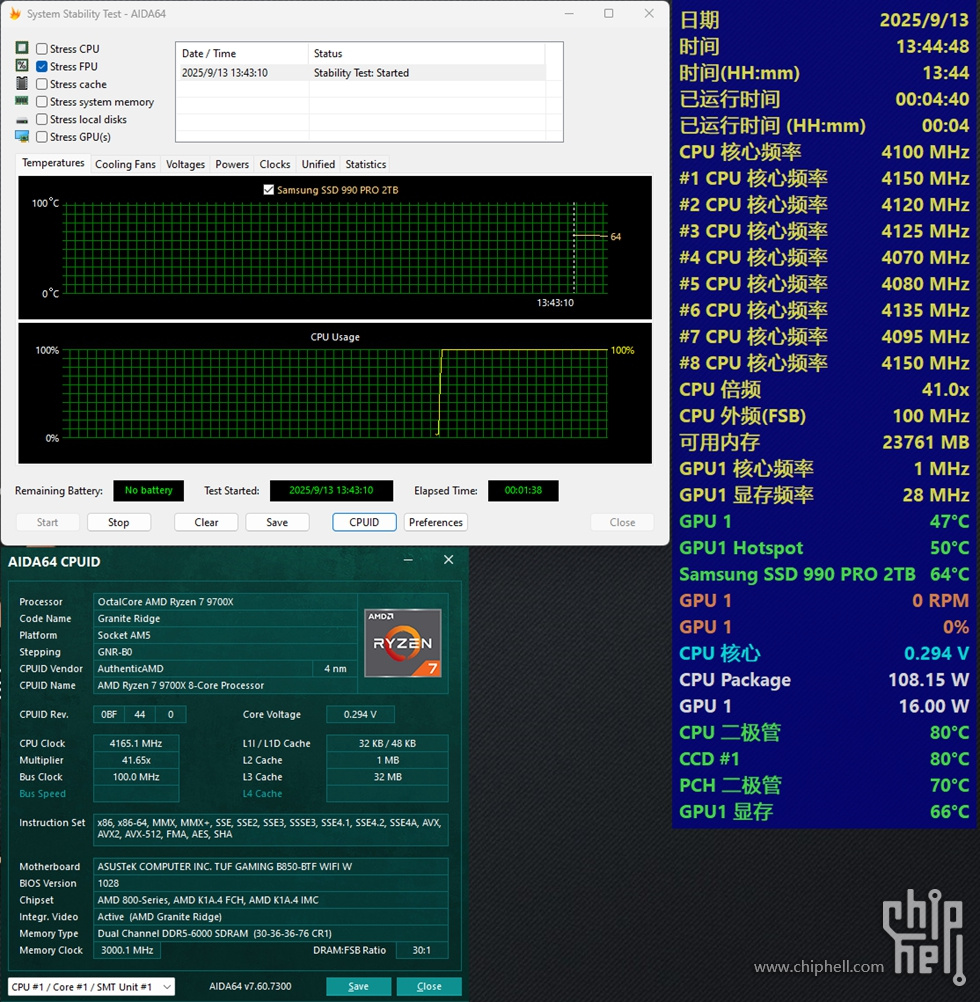
Task: Enable the Stress GPU(s) checkbox
Action: click(x=42, y=137)
